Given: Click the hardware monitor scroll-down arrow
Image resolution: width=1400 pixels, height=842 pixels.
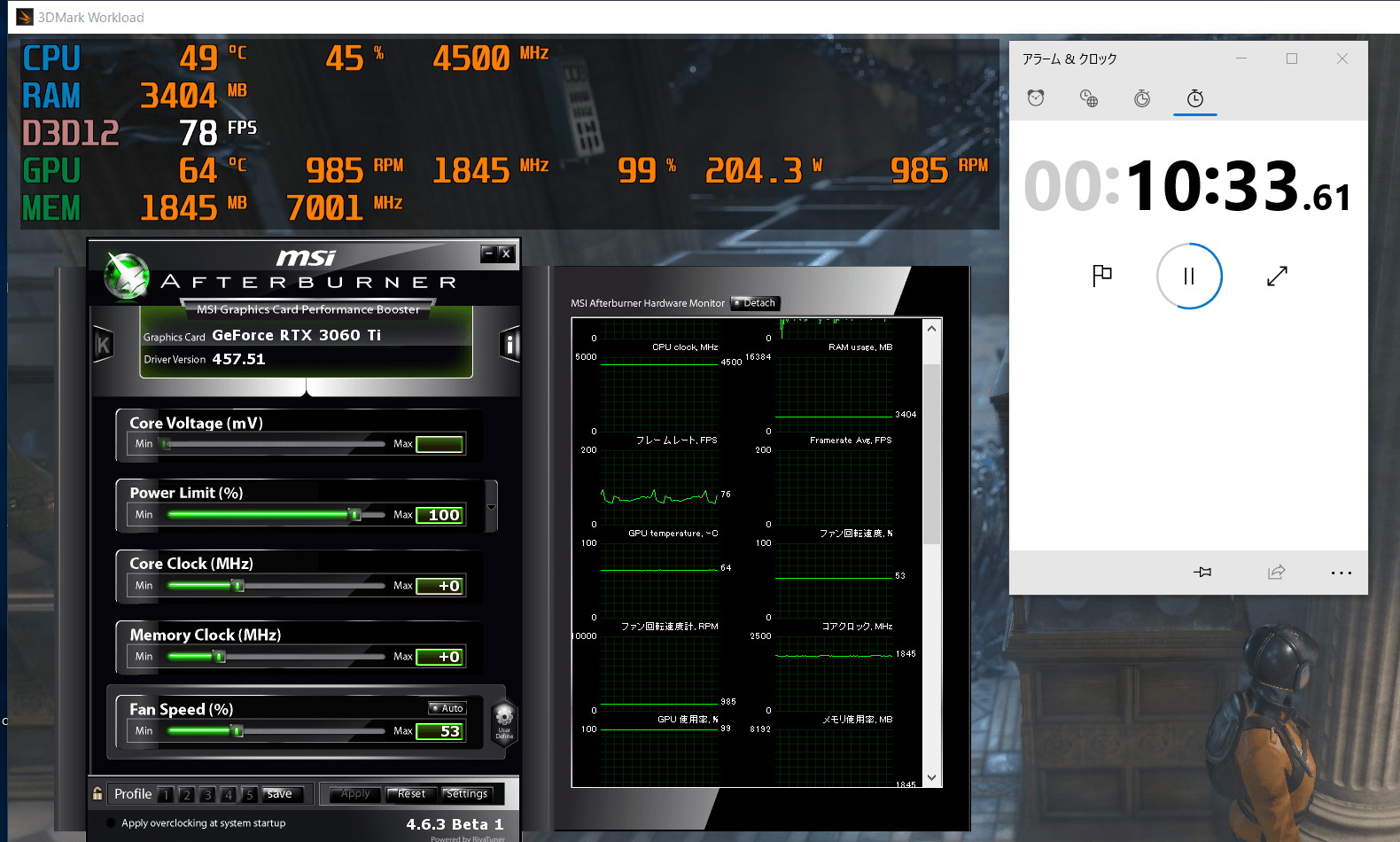Looking at the screenshot, I should point(931,777).
